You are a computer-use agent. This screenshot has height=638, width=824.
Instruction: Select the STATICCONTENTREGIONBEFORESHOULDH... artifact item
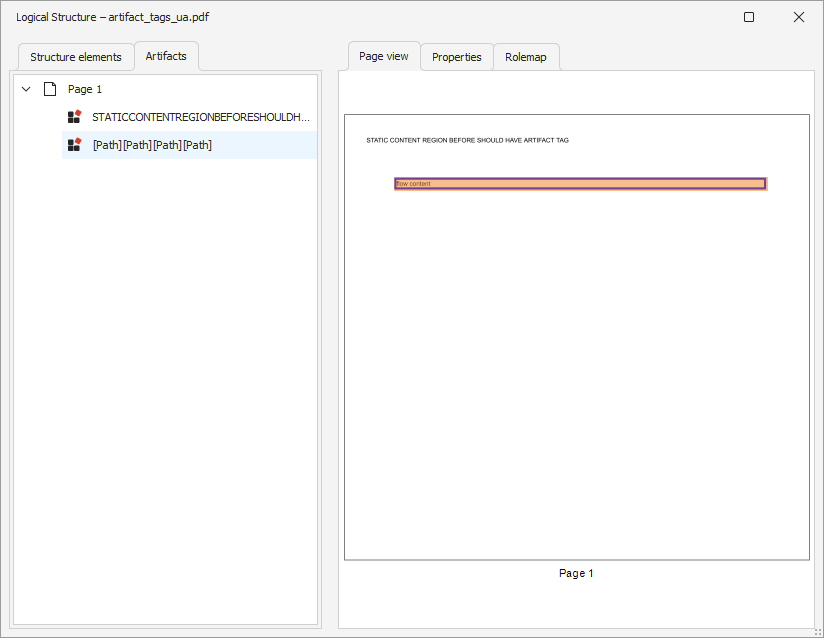[x=201, y=117]
